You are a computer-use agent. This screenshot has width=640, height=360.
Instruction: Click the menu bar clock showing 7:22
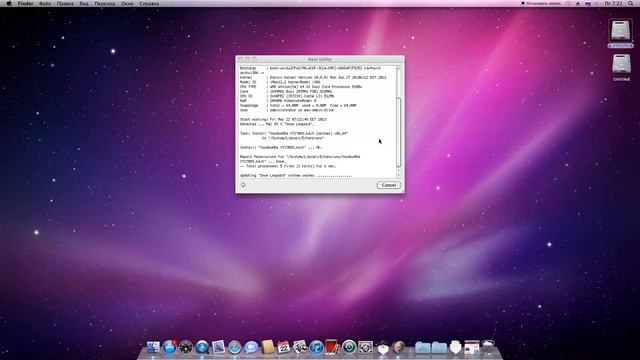[x=613, y=3]
